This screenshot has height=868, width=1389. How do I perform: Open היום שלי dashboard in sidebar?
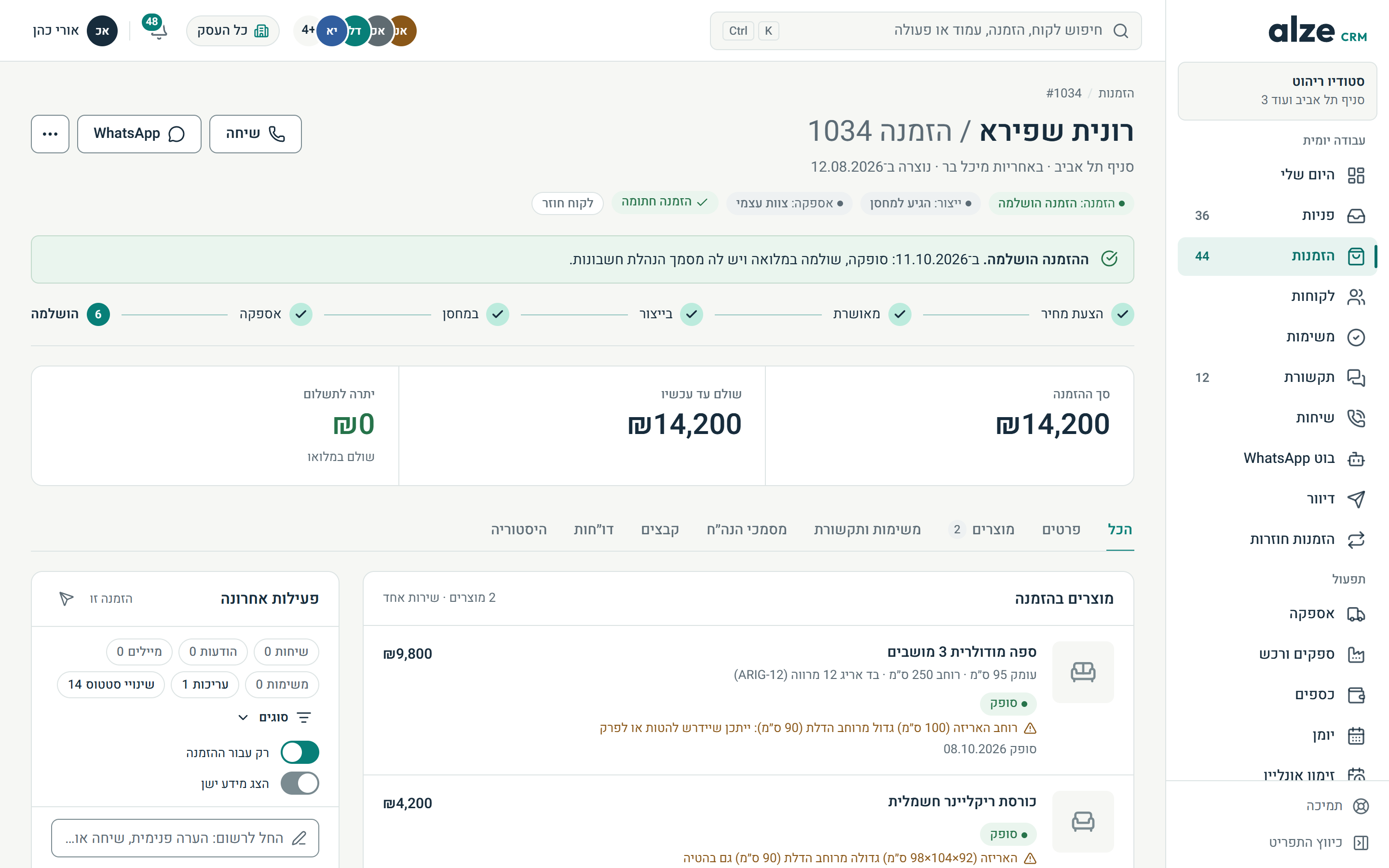click(x=1278, y=175)
